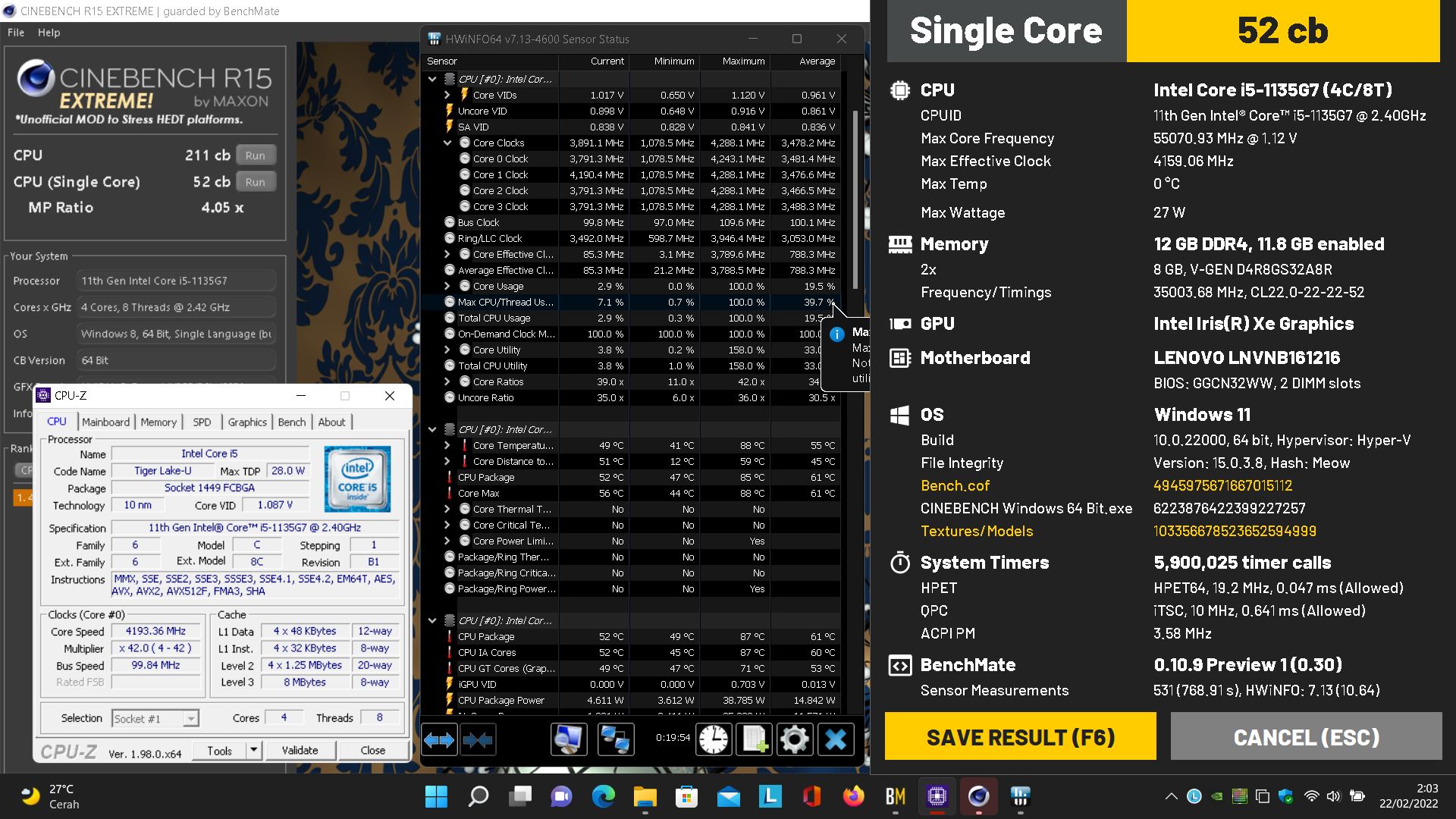Click CPU-Z Tools button
The width and height of the screenshot is (1456, 819).
(x=220, y=750)
